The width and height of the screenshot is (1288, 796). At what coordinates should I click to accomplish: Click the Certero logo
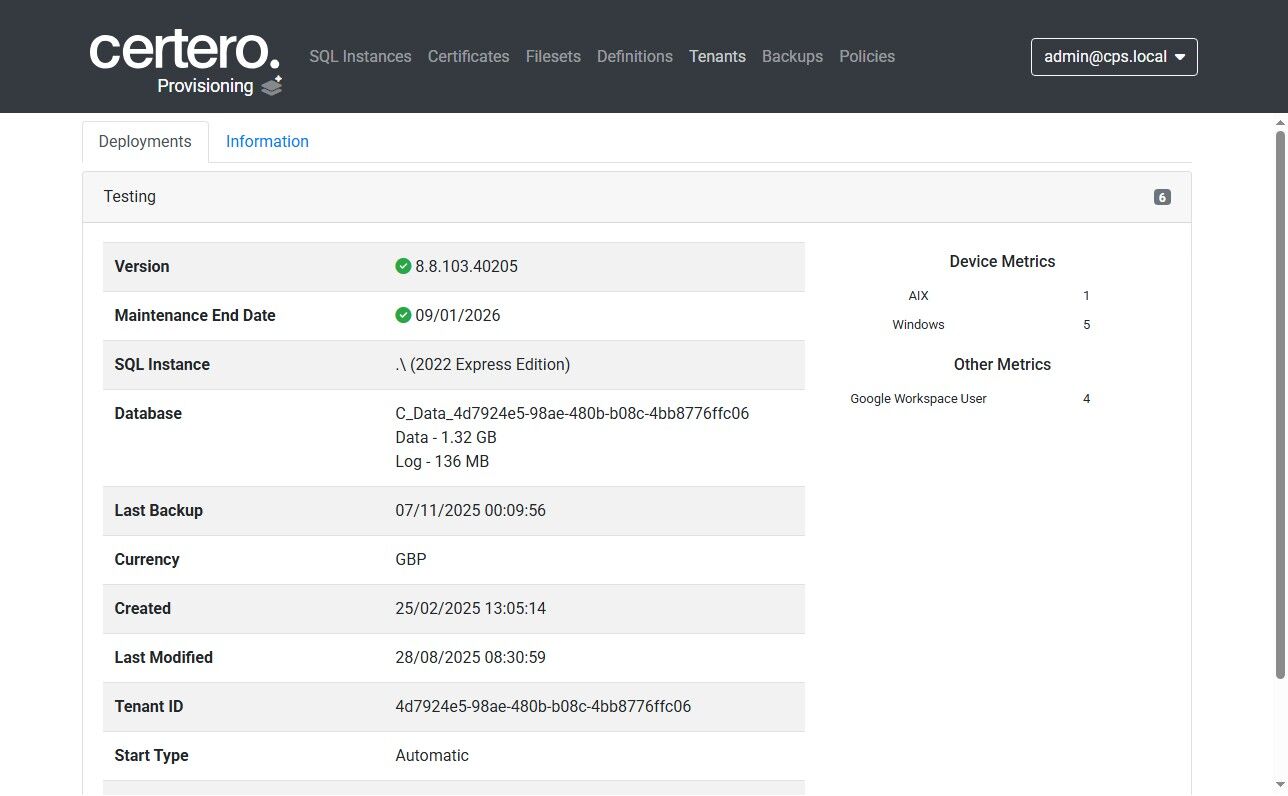(x=184, y=51)
